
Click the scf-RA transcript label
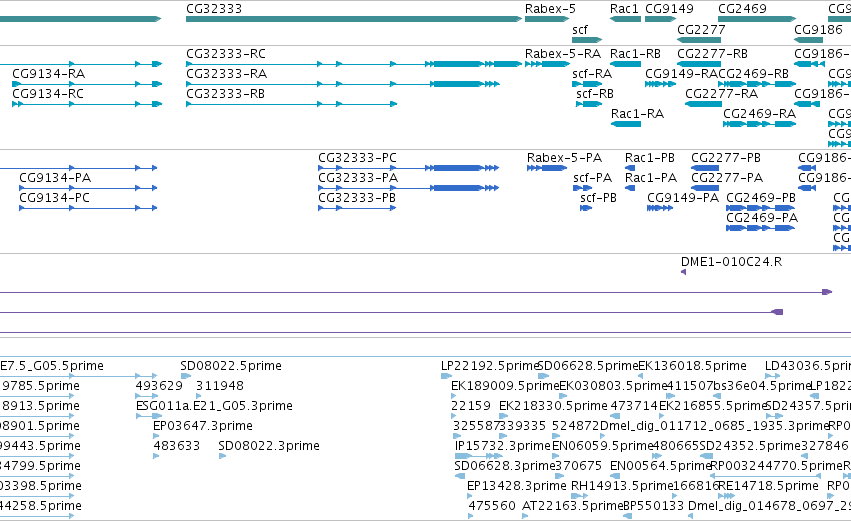coord(592,74)
